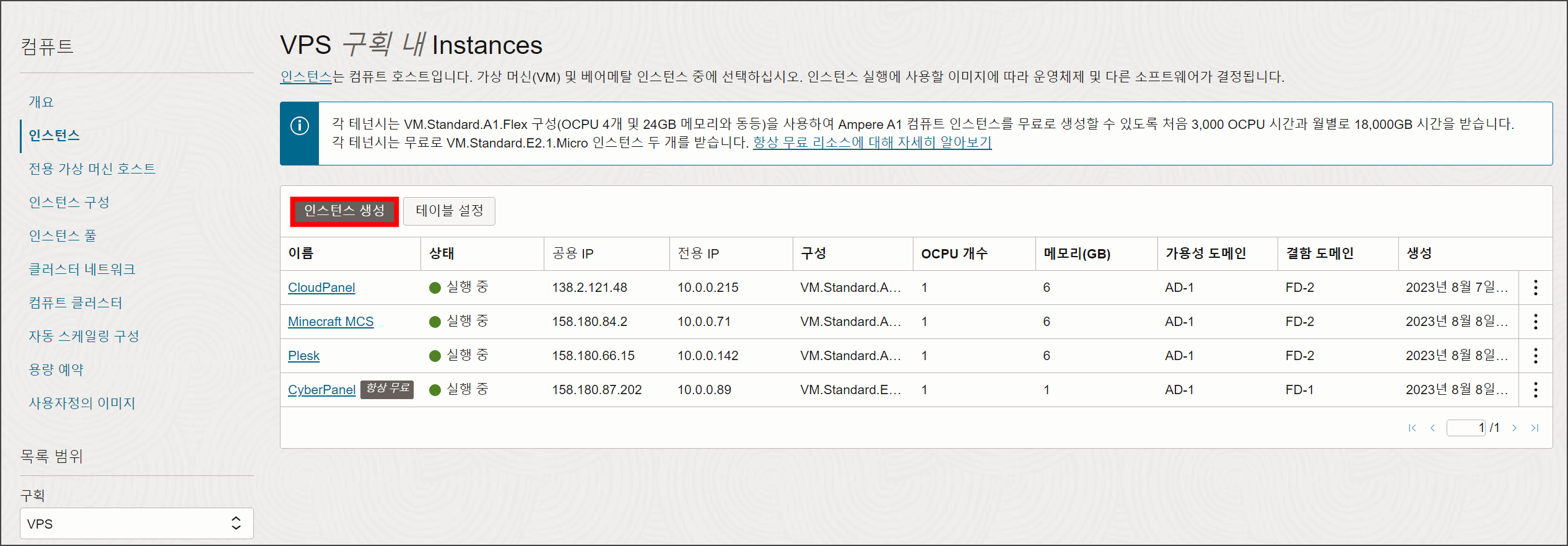Open actions menu for Minecraft MCS row

point(1535,322)
